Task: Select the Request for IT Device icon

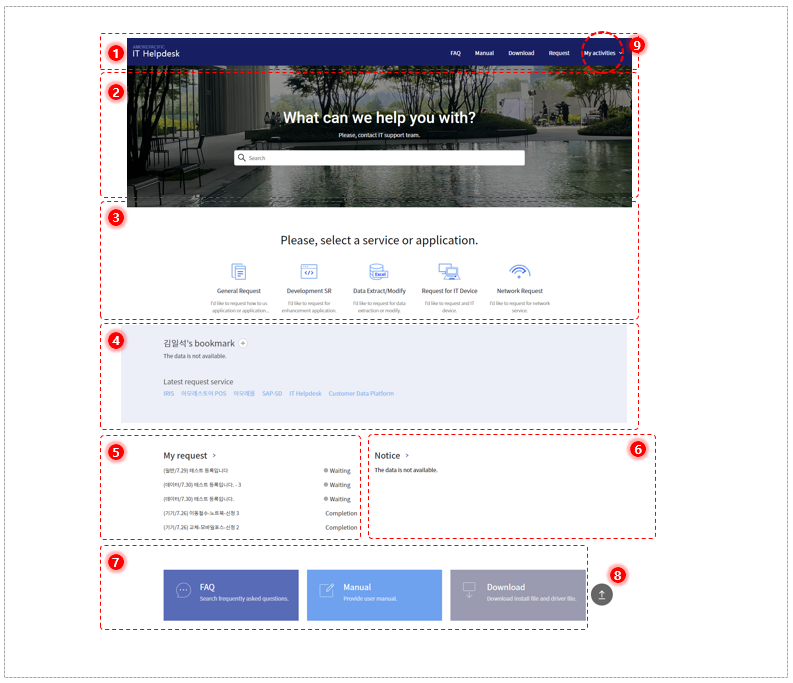Action: (449, 272)
